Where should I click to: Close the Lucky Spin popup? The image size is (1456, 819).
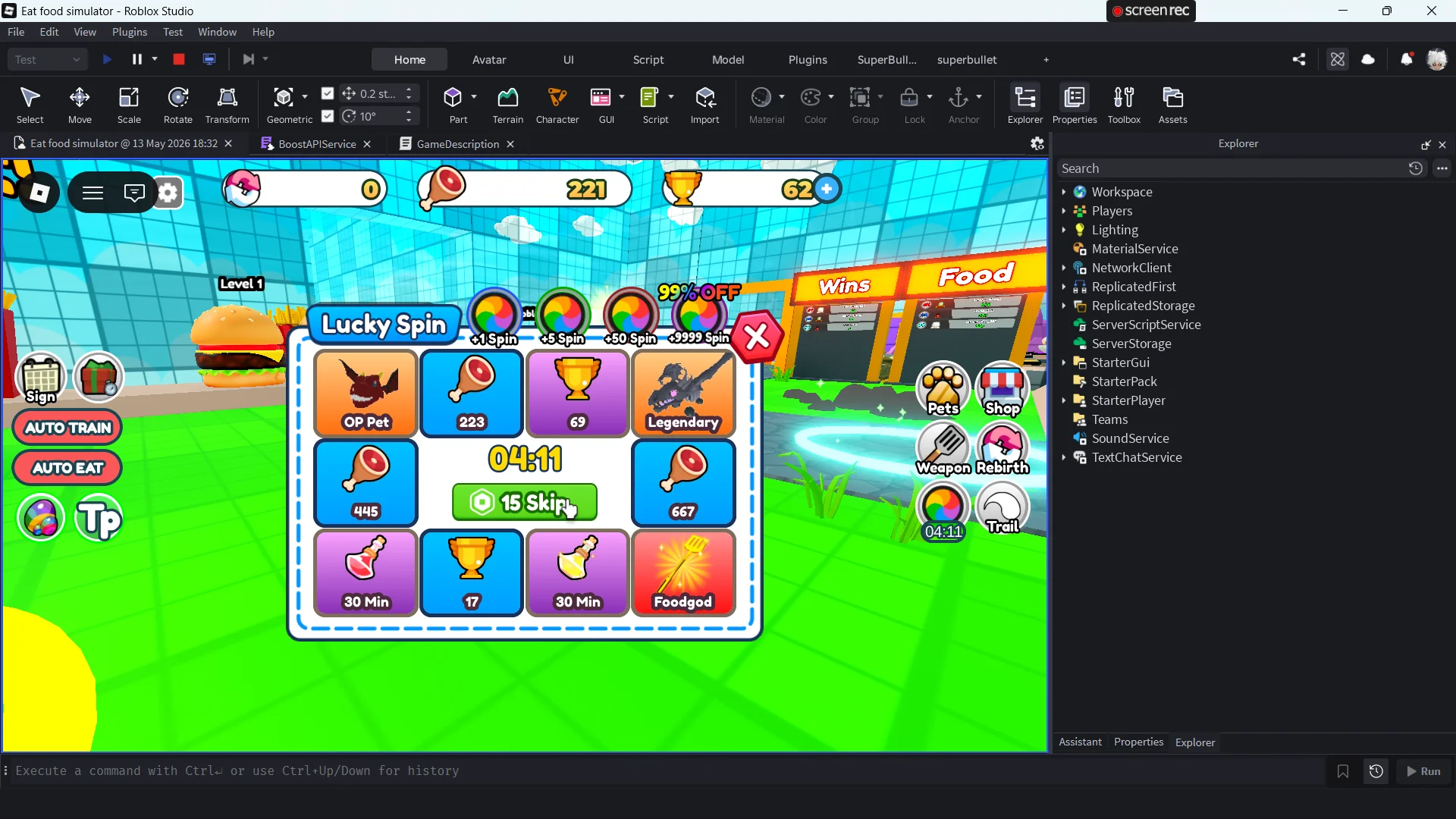[756, 337]
